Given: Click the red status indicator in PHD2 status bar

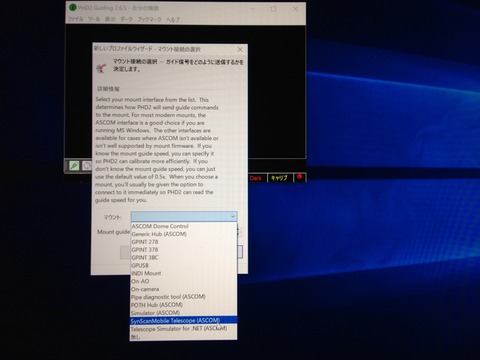Looking at the screenshot, I should click(x=299, y=177).
